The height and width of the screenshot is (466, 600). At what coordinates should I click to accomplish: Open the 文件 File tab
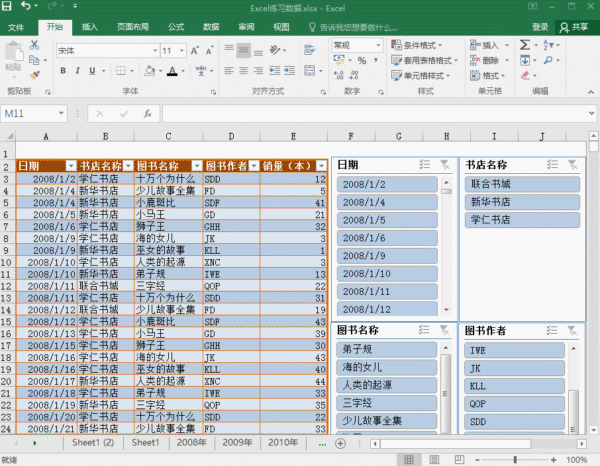click(16, 27)
